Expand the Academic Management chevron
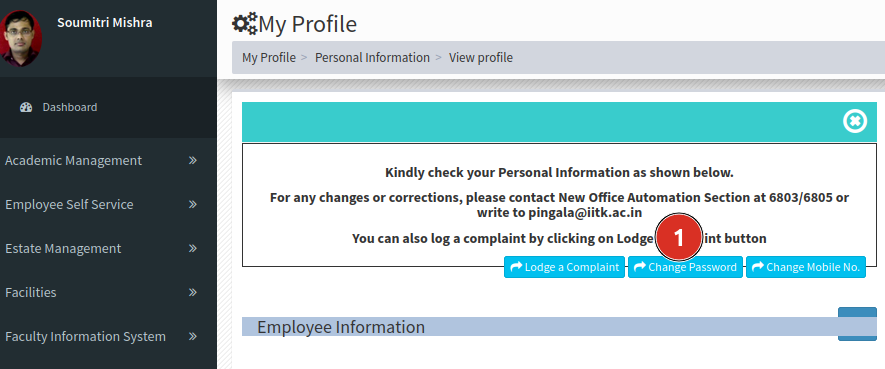Screen dimensions: 885x369 click(192, 160)
